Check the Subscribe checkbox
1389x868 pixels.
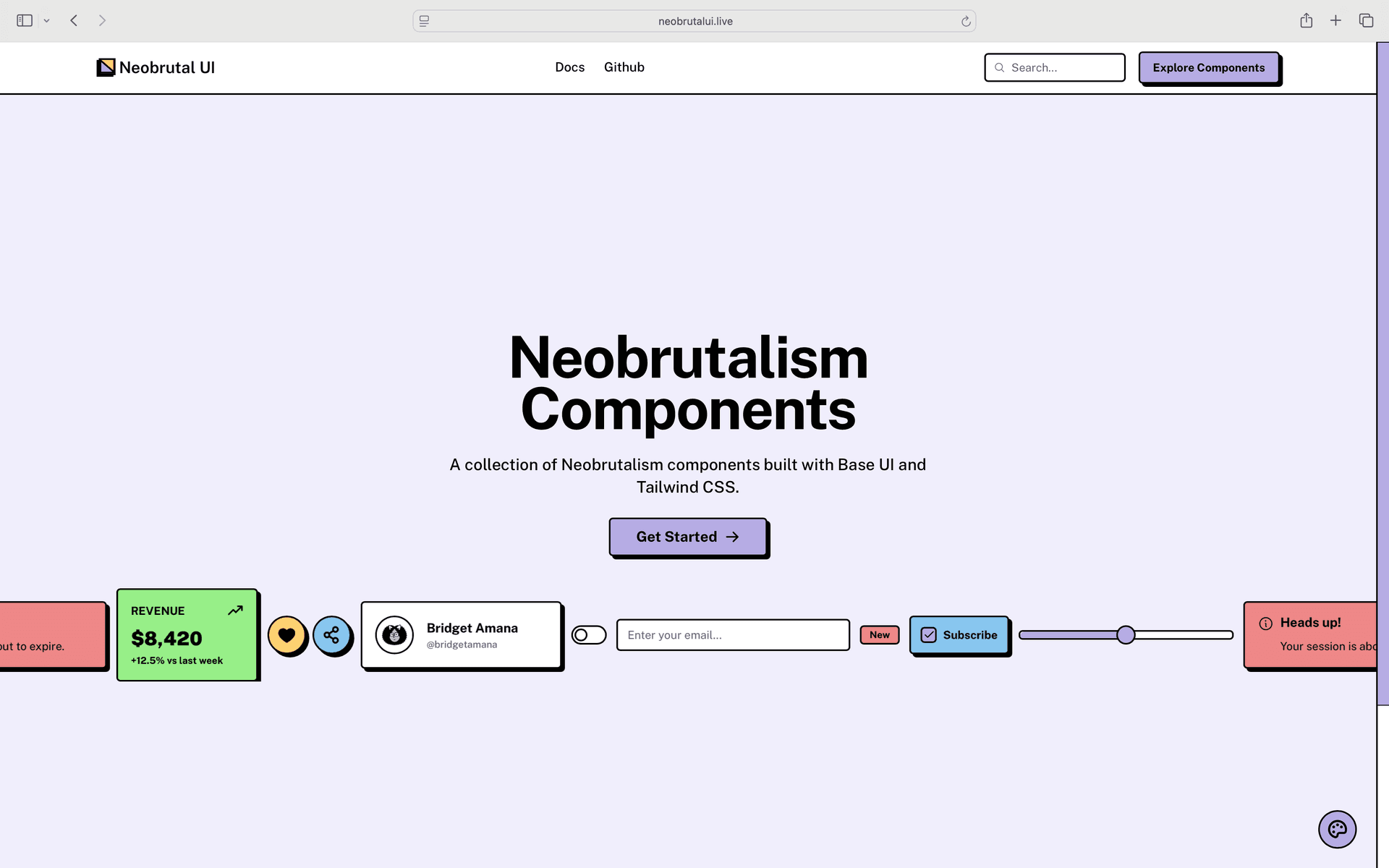[x=929, y=635]
